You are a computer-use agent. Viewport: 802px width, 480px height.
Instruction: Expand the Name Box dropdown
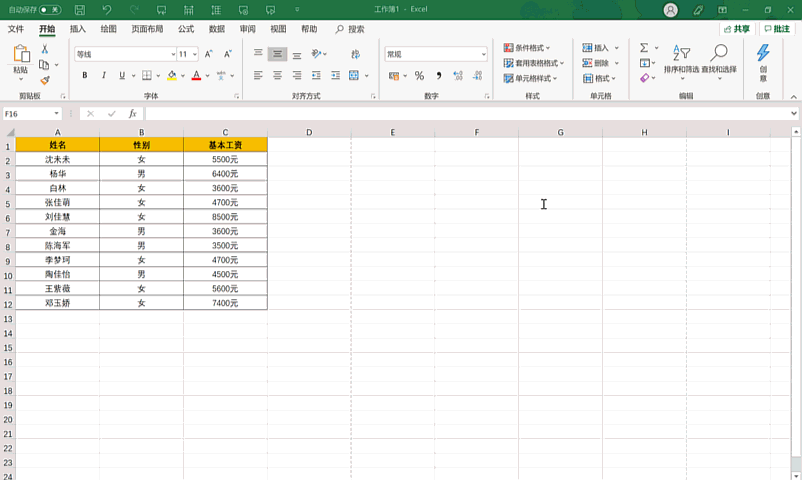click(x=56, y=114)
